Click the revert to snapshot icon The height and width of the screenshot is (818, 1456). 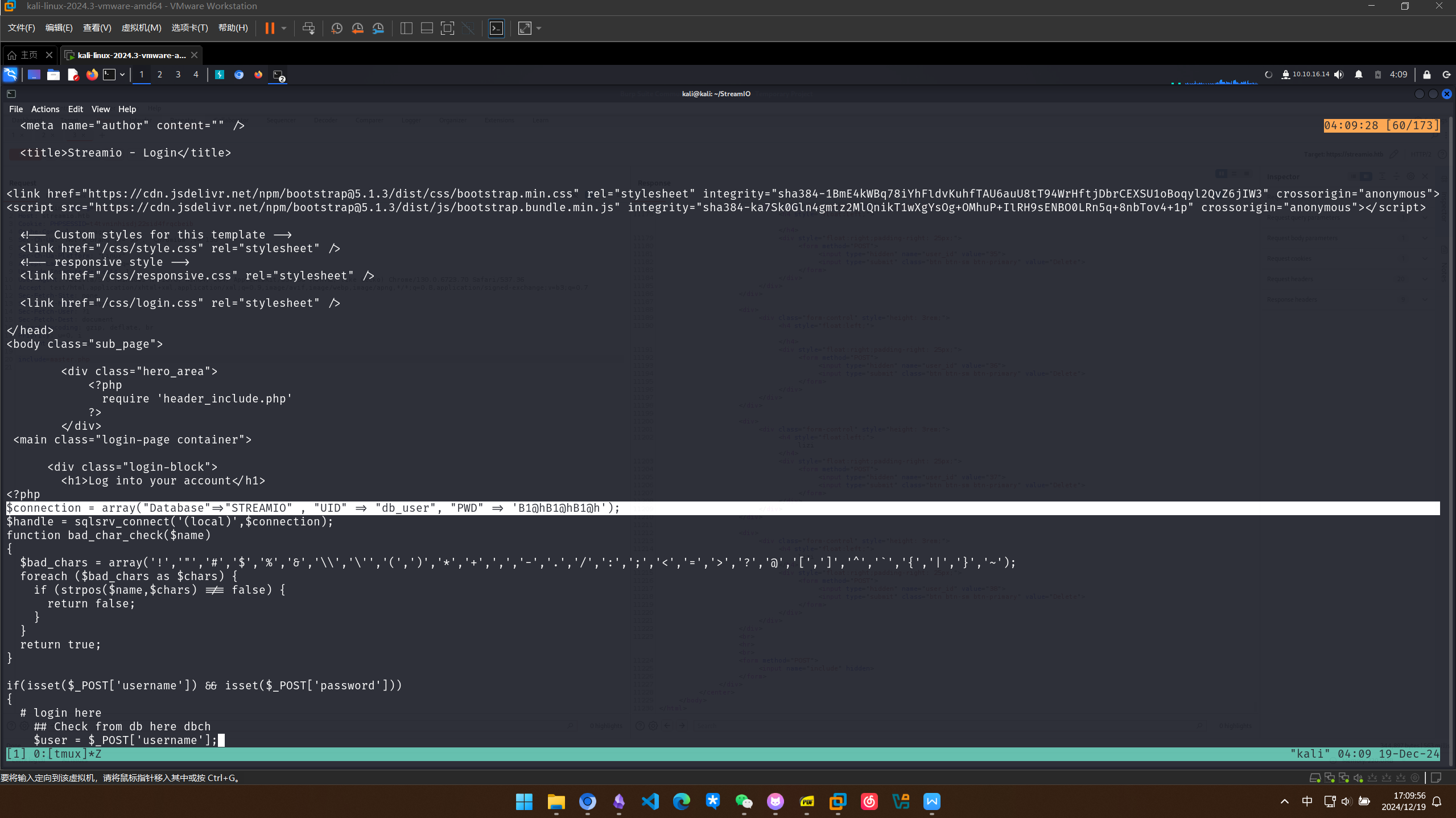pyautogui.click(x=357, y=28)
